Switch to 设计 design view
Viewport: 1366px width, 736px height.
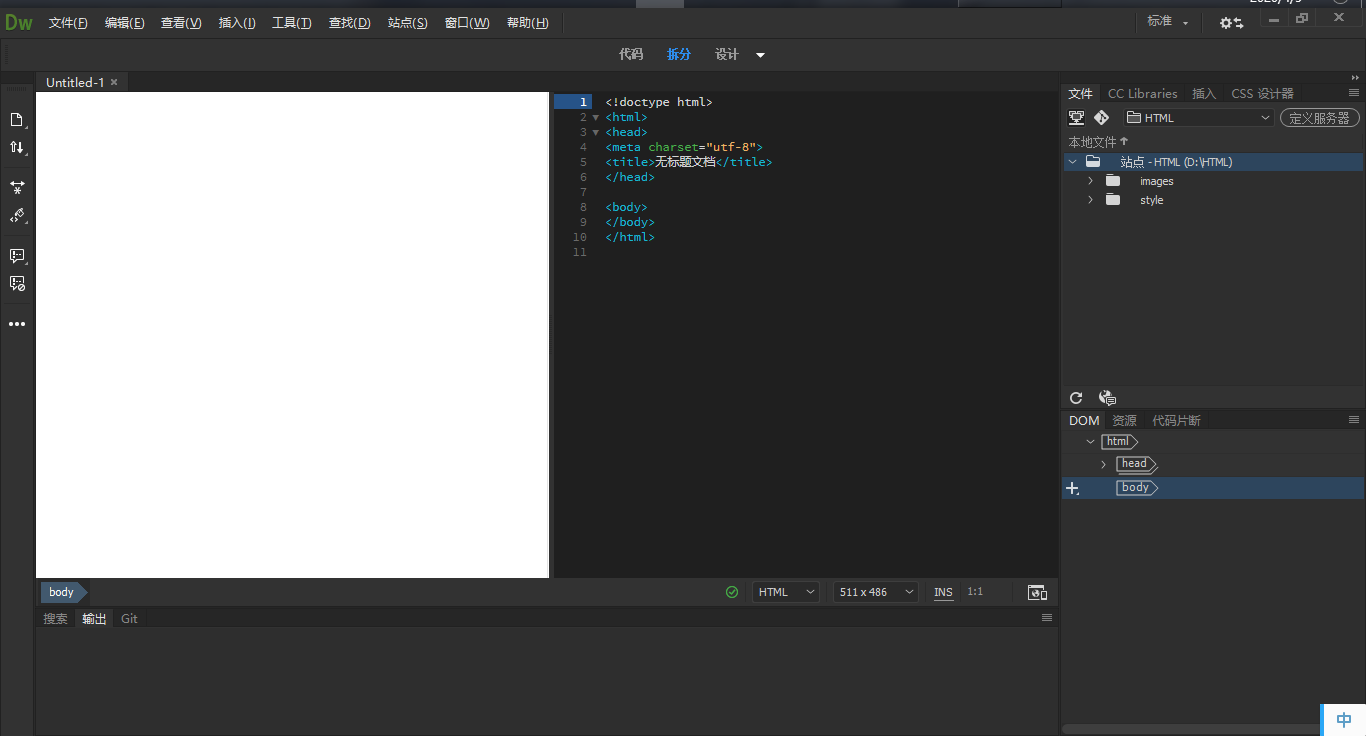coord(727,54)
